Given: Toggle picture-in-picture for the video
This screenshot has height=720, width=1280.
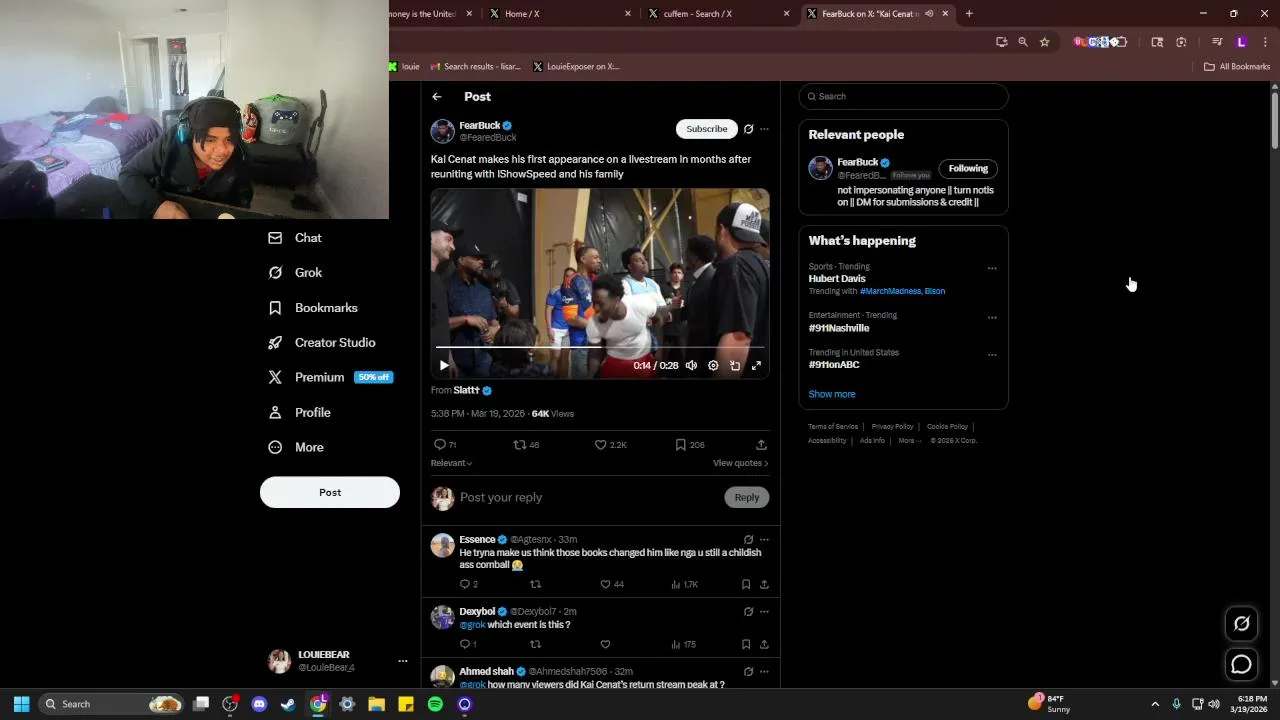Looking at the screenshot, I should 735,366.
